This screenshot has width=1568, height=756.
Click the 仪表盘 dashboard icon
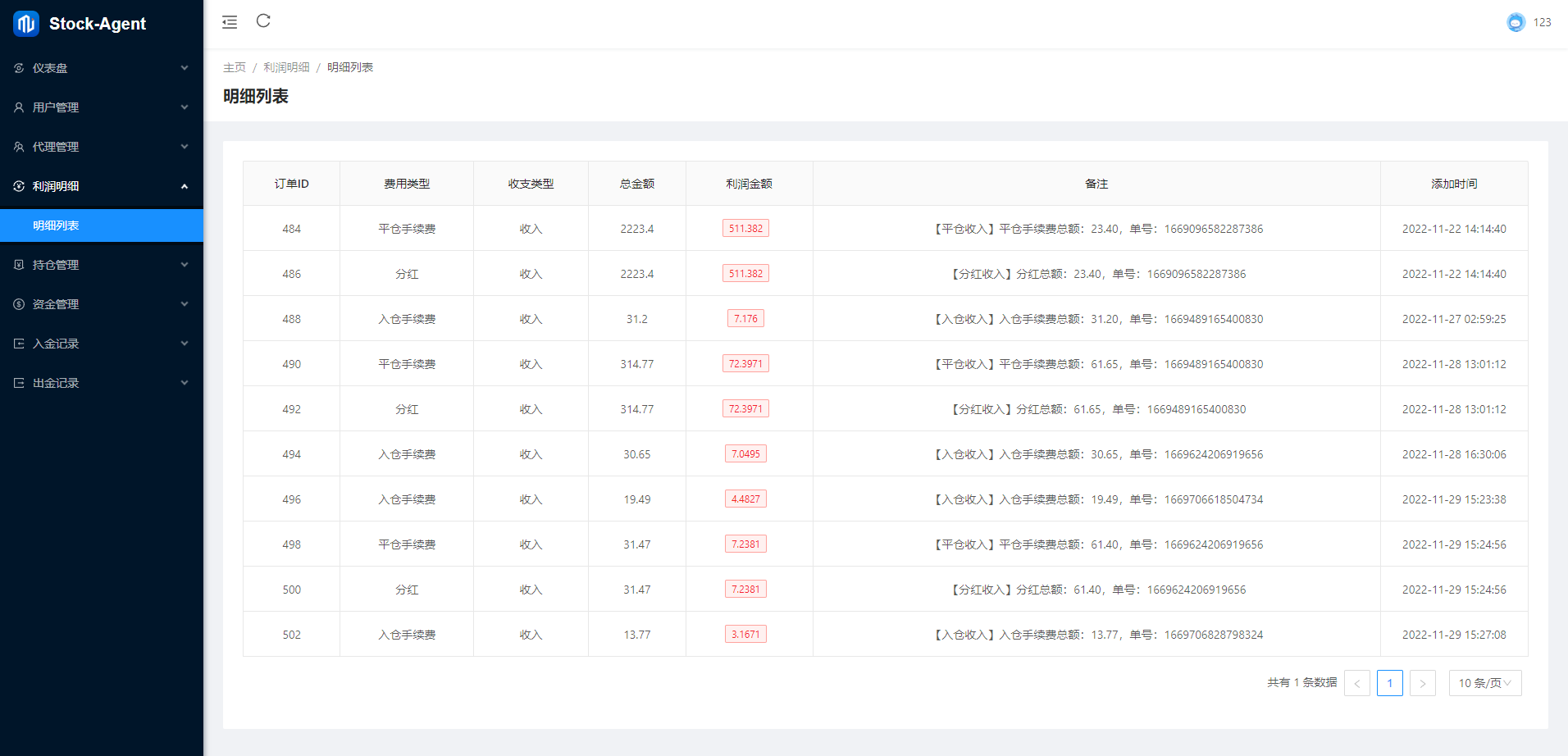[19, 68]
